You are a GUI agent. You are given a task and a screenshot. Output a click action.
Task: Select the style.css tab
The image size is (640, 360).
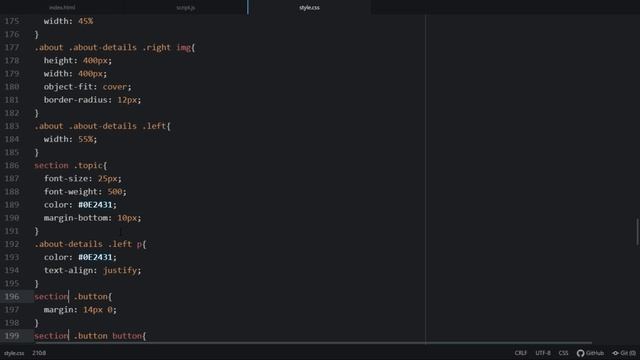coord(309,7)
